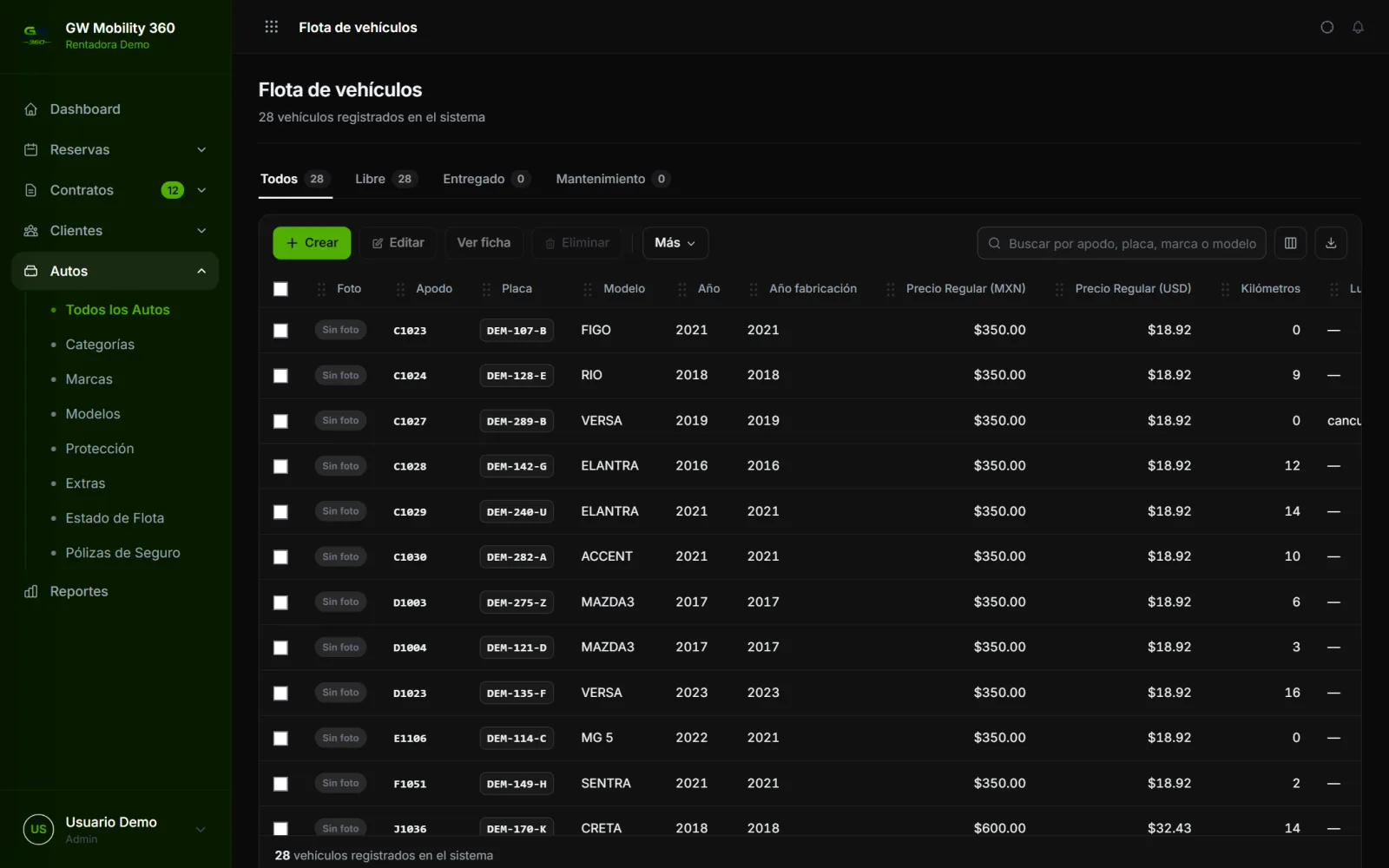Screen dimensions: 1389x868
Task: Open the Mantenimiento tab
Action: tap(612, 179)
